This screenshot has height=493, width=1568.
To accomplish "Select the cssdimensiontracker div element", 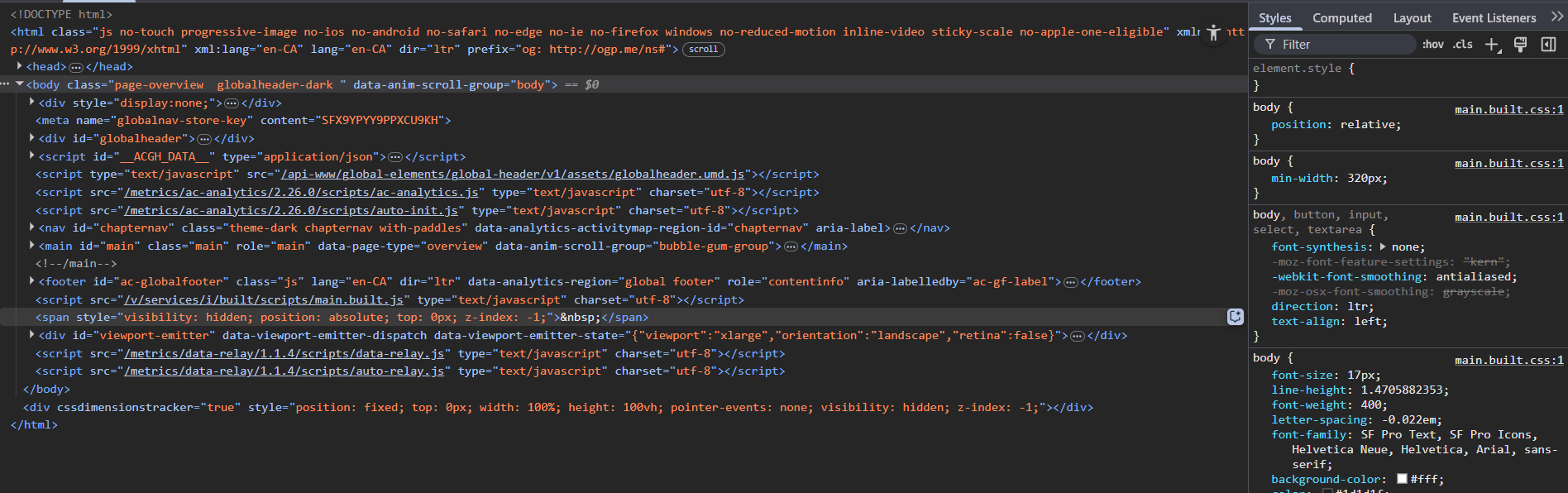I will [558, 408].
